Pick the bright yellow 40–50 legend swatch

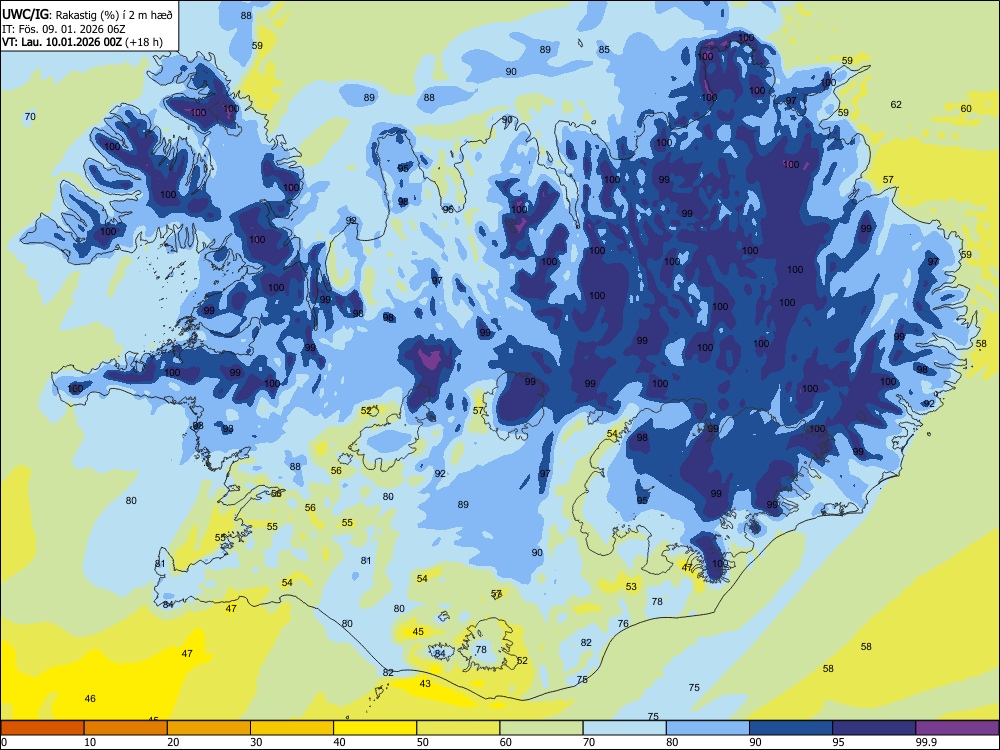pyautogui.click(x=375, y=728)
